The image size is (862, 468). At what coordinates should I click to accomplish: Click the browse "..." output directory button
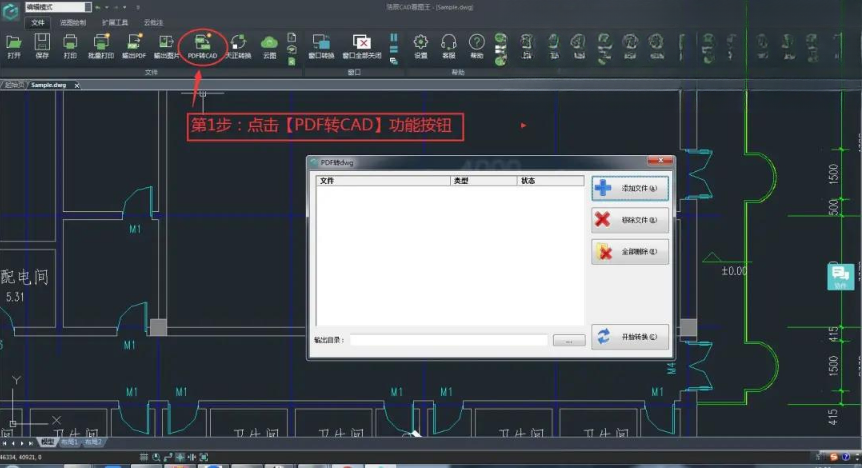point(569,340)
